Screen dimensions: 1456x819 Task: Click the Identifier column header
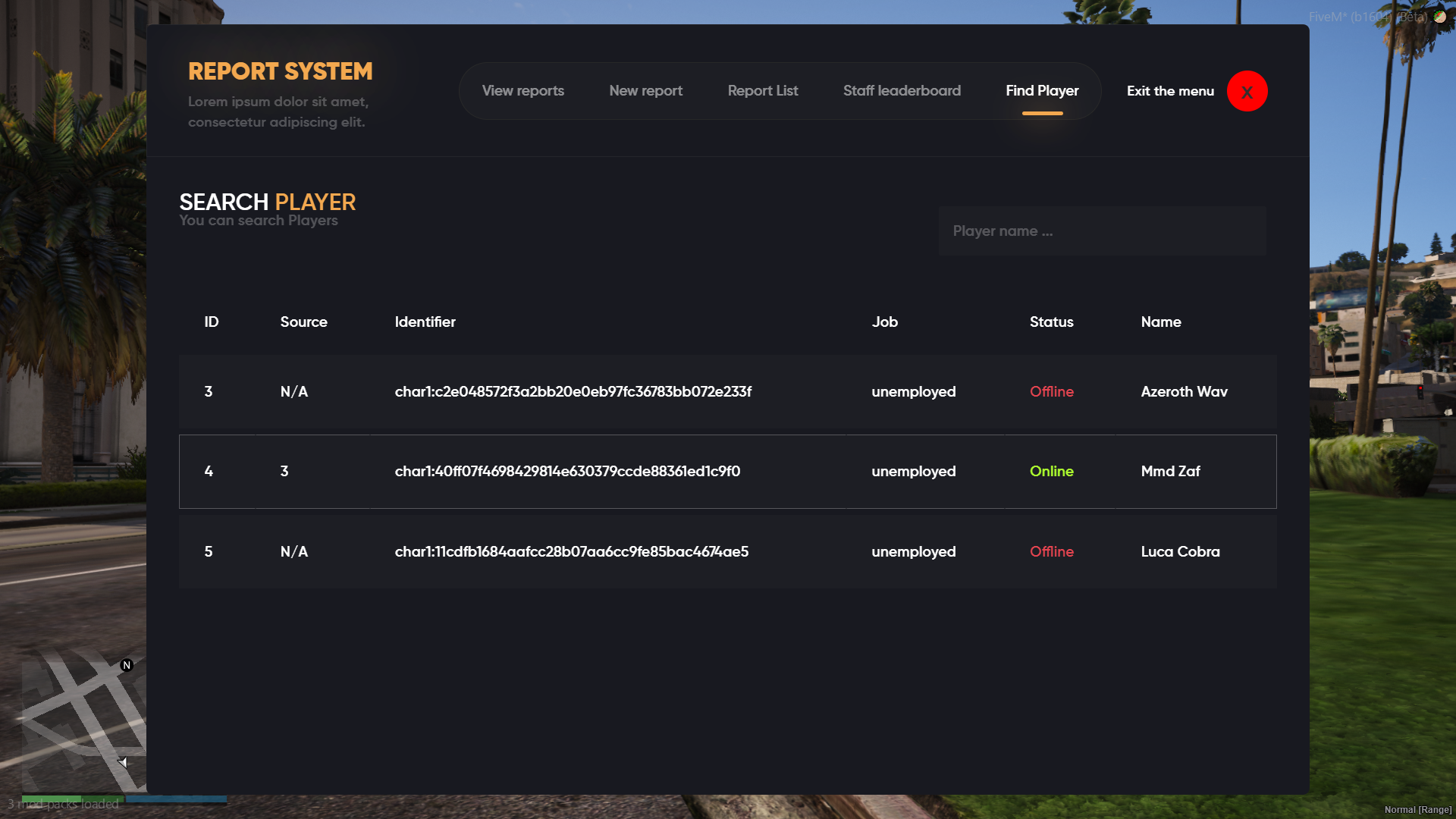pos(425,322)
